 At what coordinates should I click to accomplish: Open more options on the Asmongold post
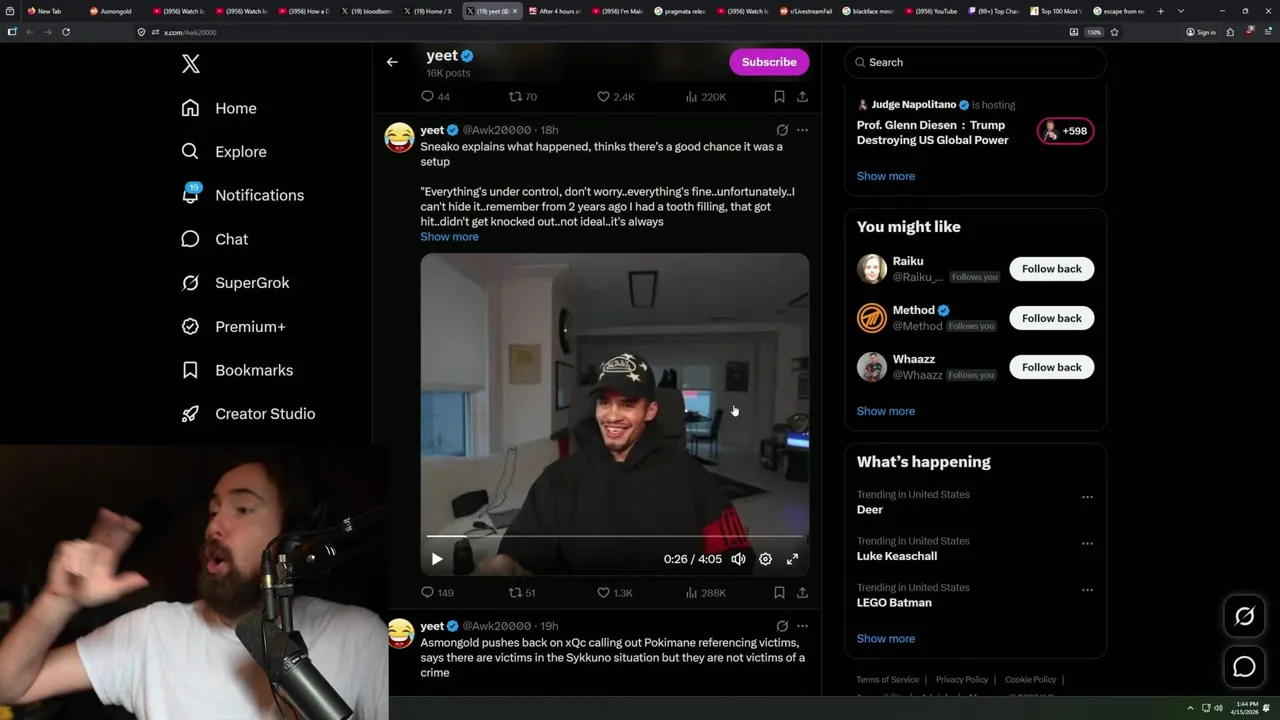coord(802,626)
